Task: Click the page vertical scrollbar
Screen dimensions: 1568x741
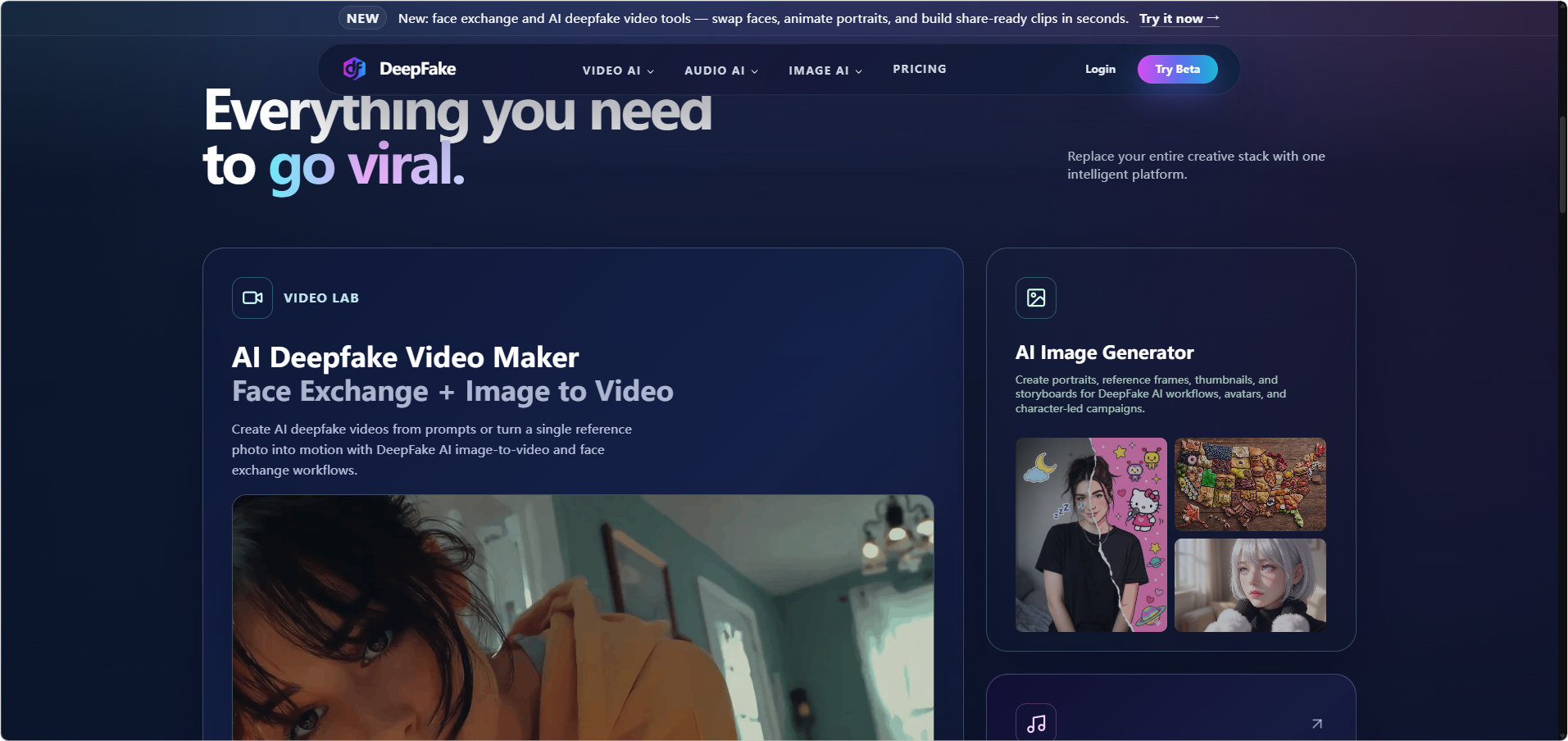Action: pyautogui.click(x=1562, y=164)
